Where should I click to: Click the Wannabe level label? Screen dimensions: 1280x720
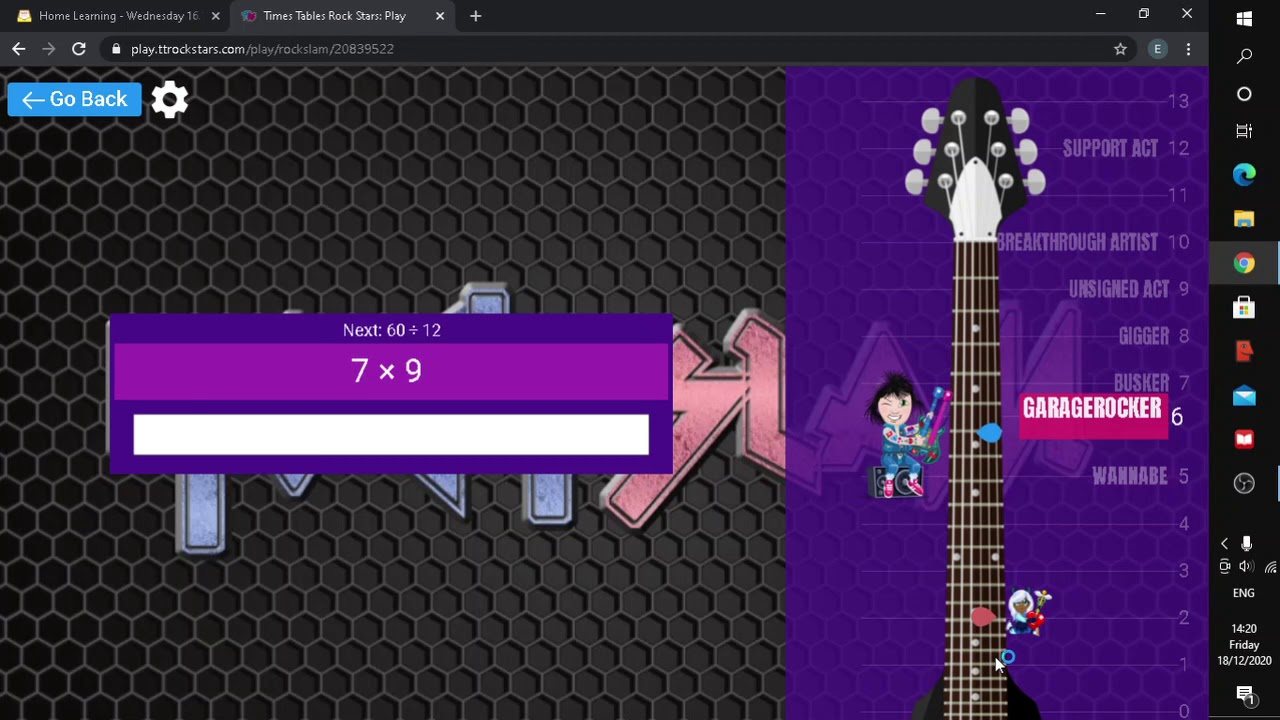point(1130,476)
